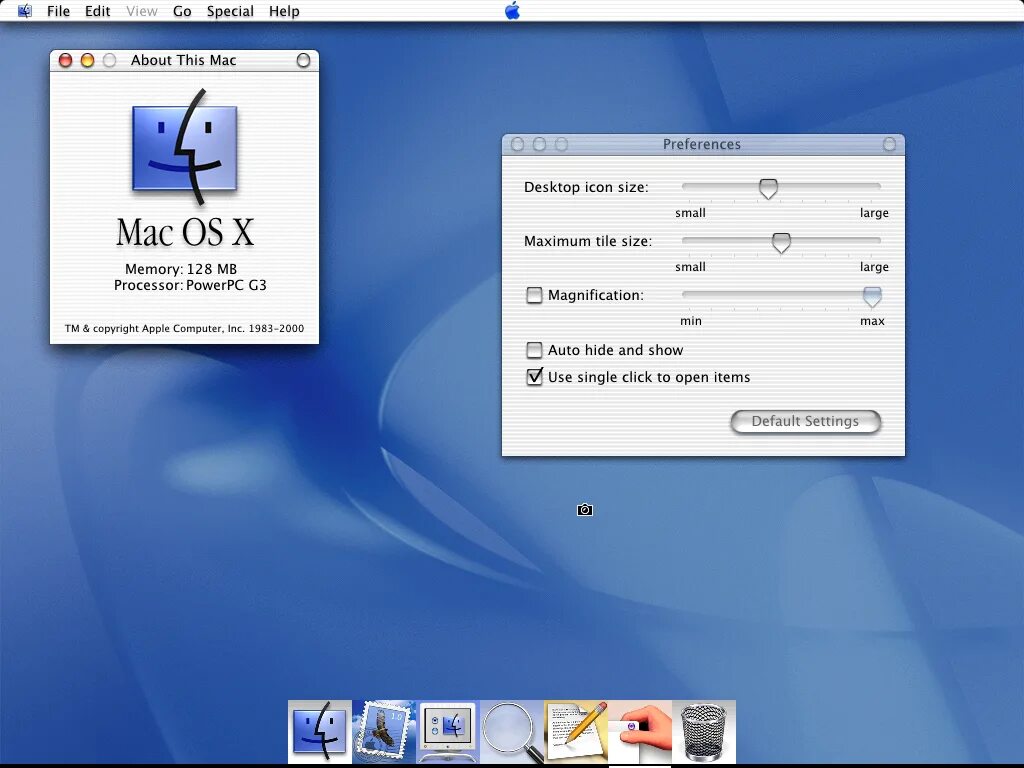
Task: Click the Default Settings button
Action: click(x=805, y=421)
